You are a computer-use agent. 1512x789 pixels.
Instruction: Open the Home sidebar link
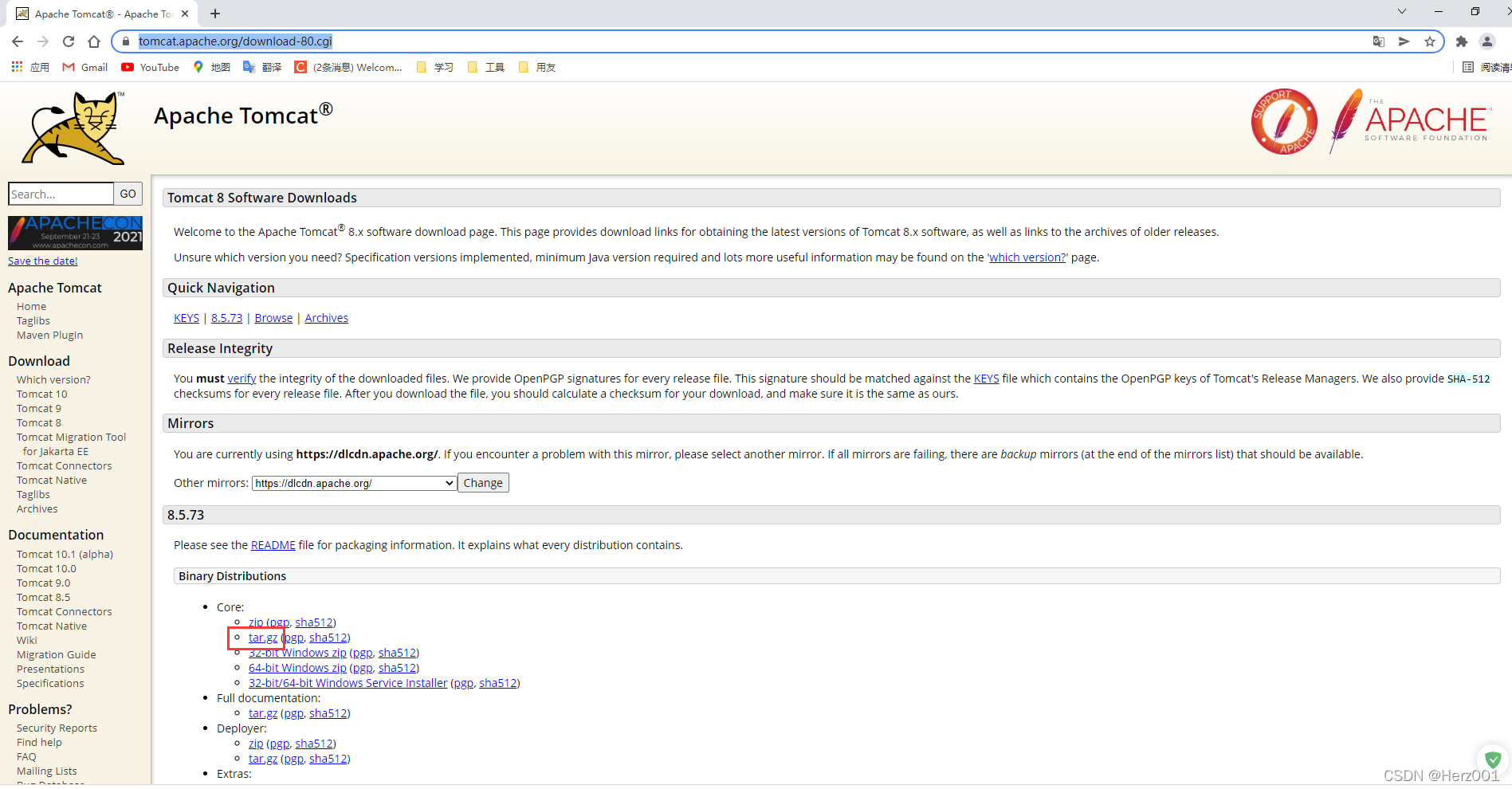[x=31, y=307]
